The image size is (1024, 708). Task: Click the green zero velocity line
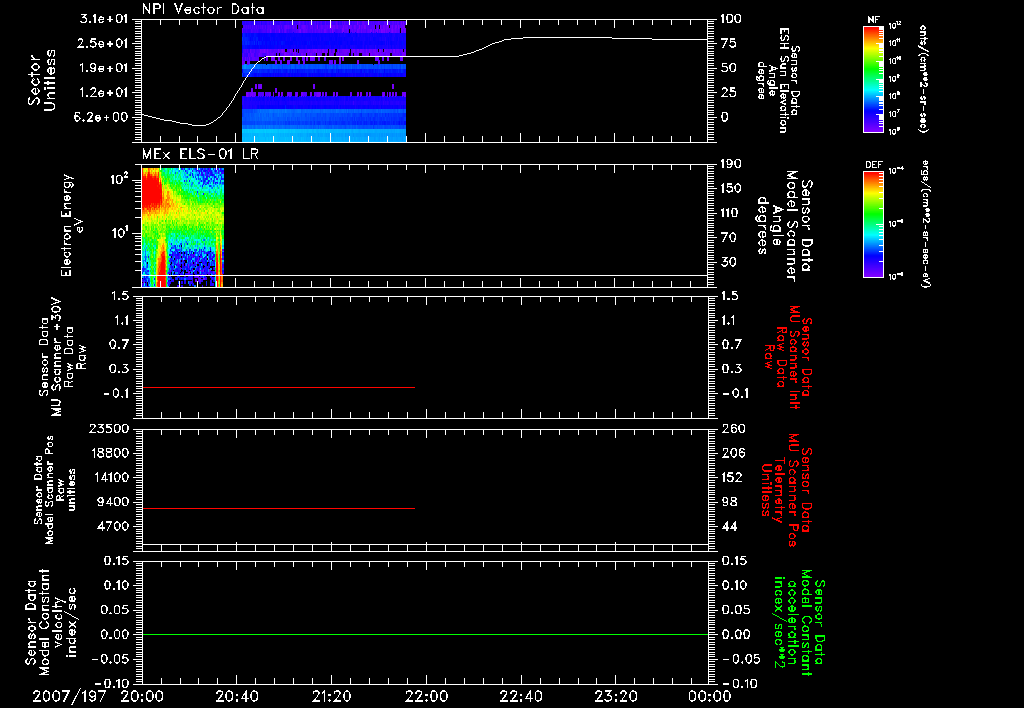[425, 634]
